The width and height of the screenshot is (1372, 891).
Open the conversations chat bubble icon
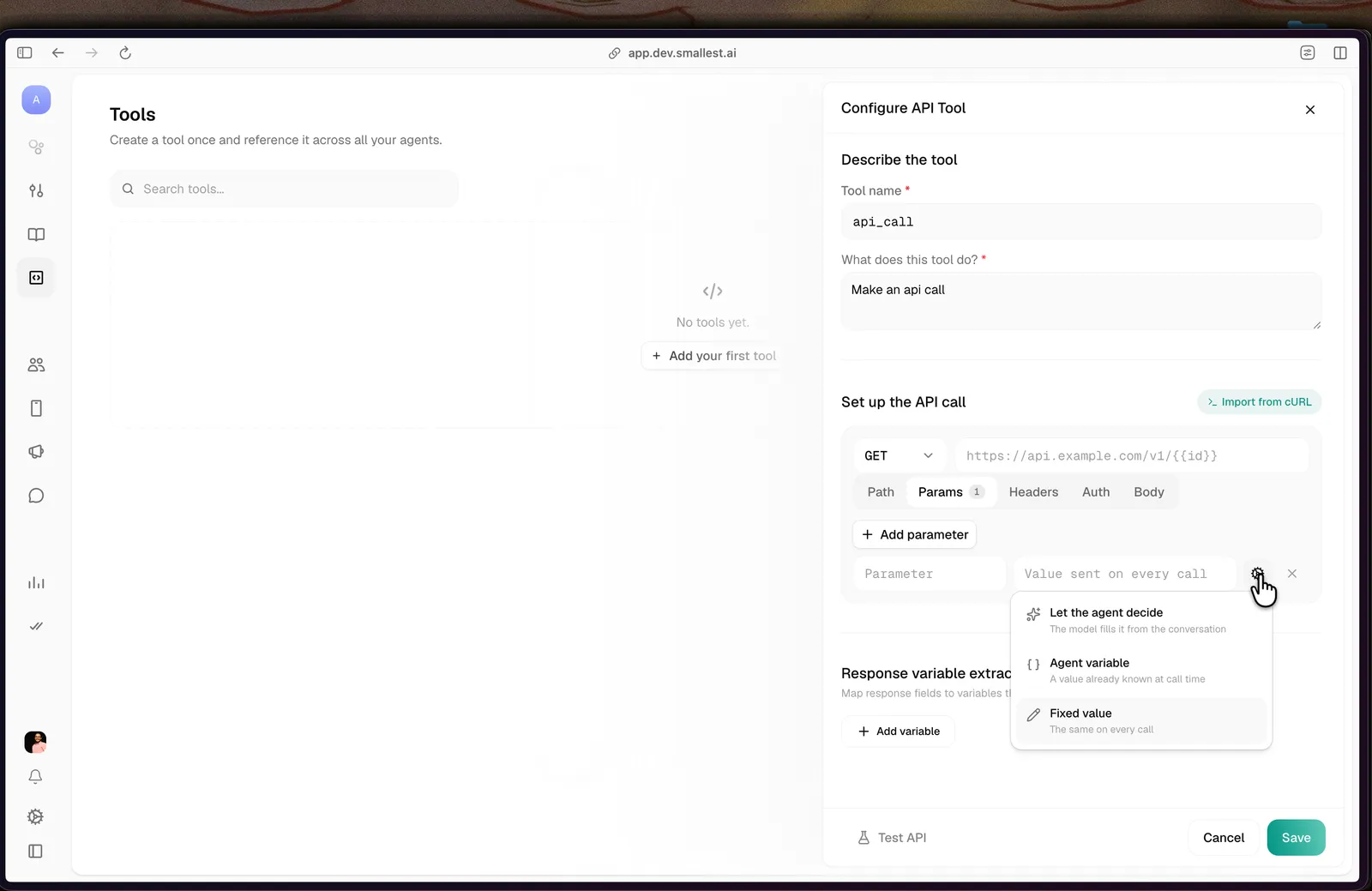tap(36, 496)
